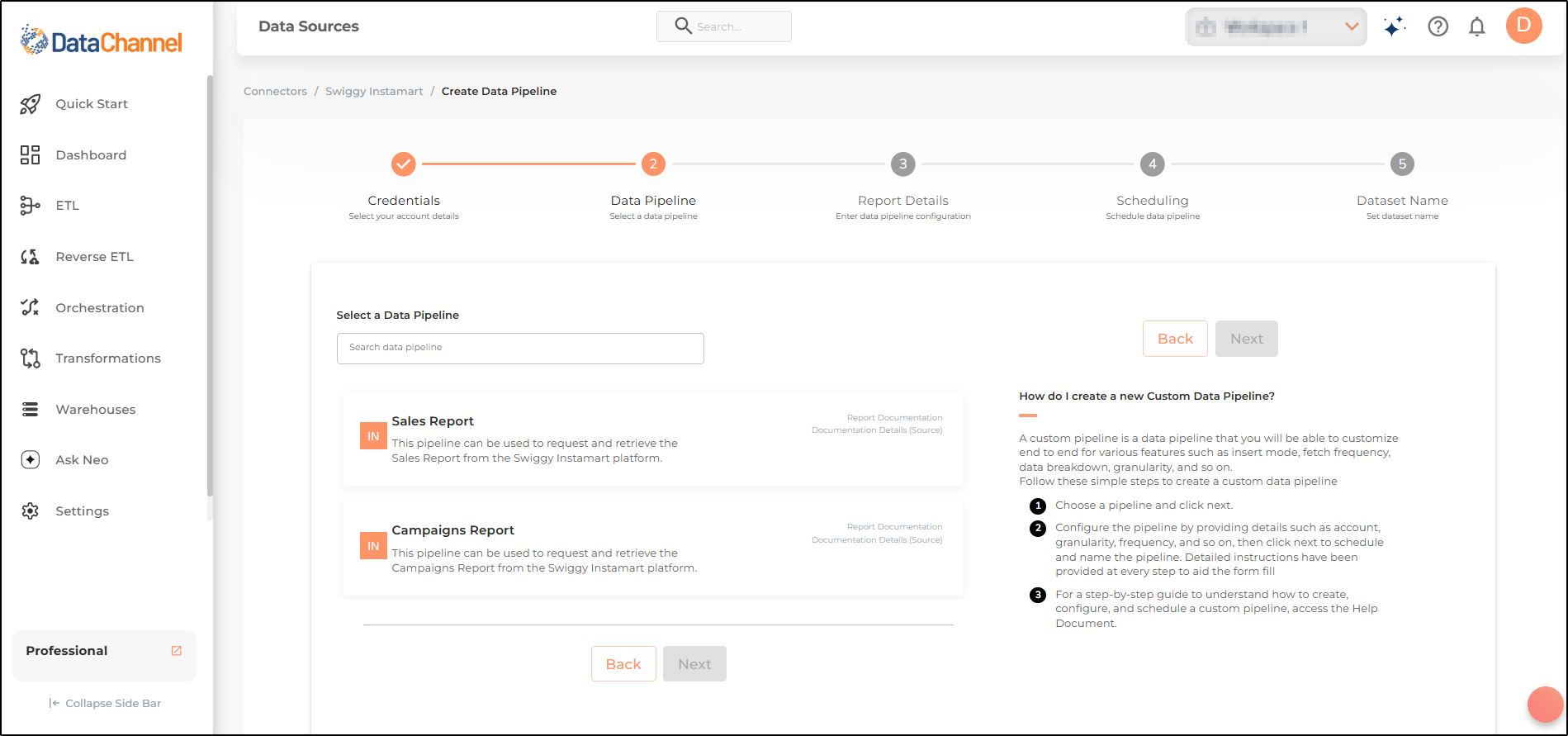Open Campaigns Report's Documentation Details (Source) link
The width and height of the screenshot is (1568, 736).
[x=877, y=540]
